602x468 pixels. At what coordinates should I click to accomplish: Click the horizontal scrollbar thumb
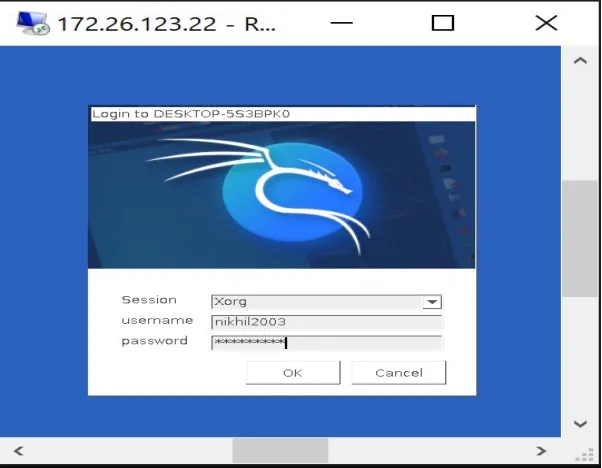(x=280, y=451)
